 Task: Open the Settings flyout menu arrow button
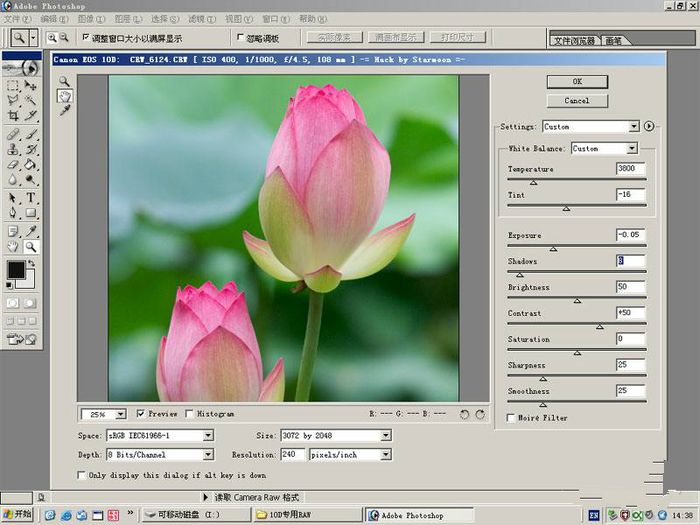[x=649, y=126]
